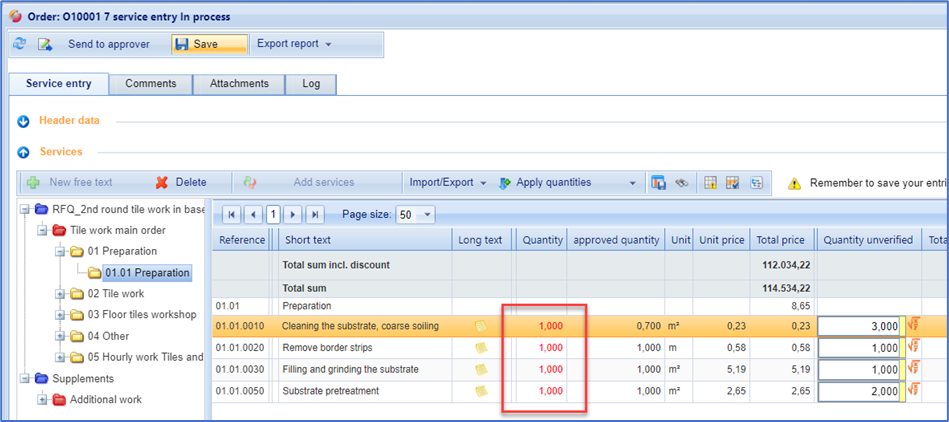The height and width of the screenshot is (422, 949).
Task: Switch to the Comments tab
Action: pyautogui.click(x=151, y=84)
